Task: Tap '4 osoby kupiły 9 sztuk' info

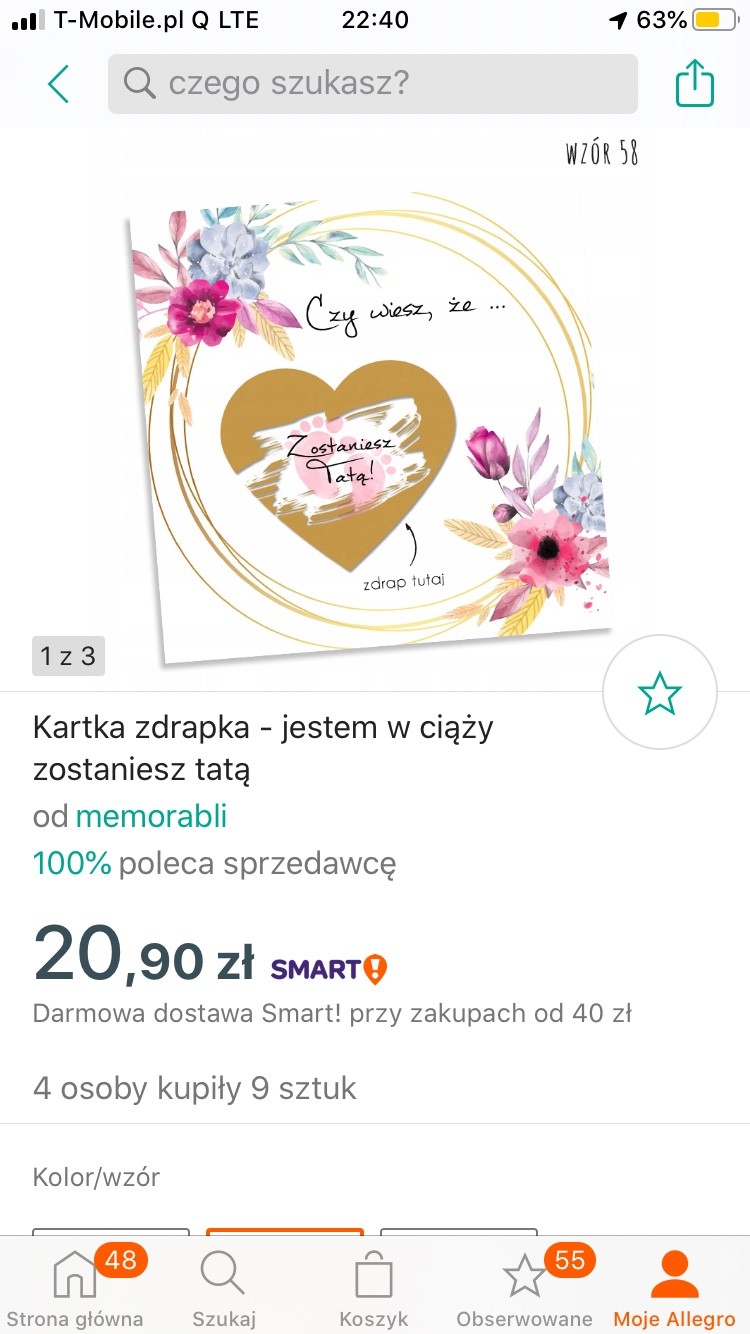Action: pyautogui.click(x=194, y=1088)
